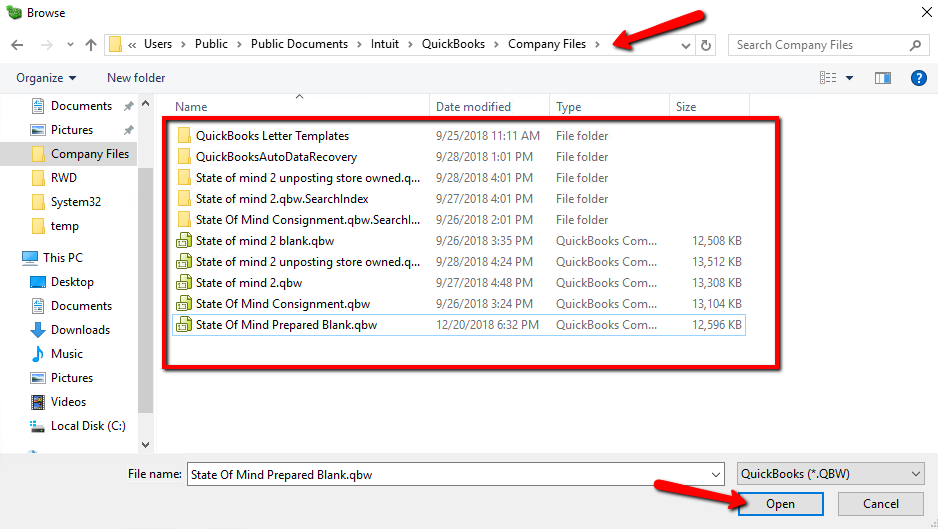Viewport: 938px width, 529px height.
Task: Open the Help icon
Action: (x=918, y=78)
